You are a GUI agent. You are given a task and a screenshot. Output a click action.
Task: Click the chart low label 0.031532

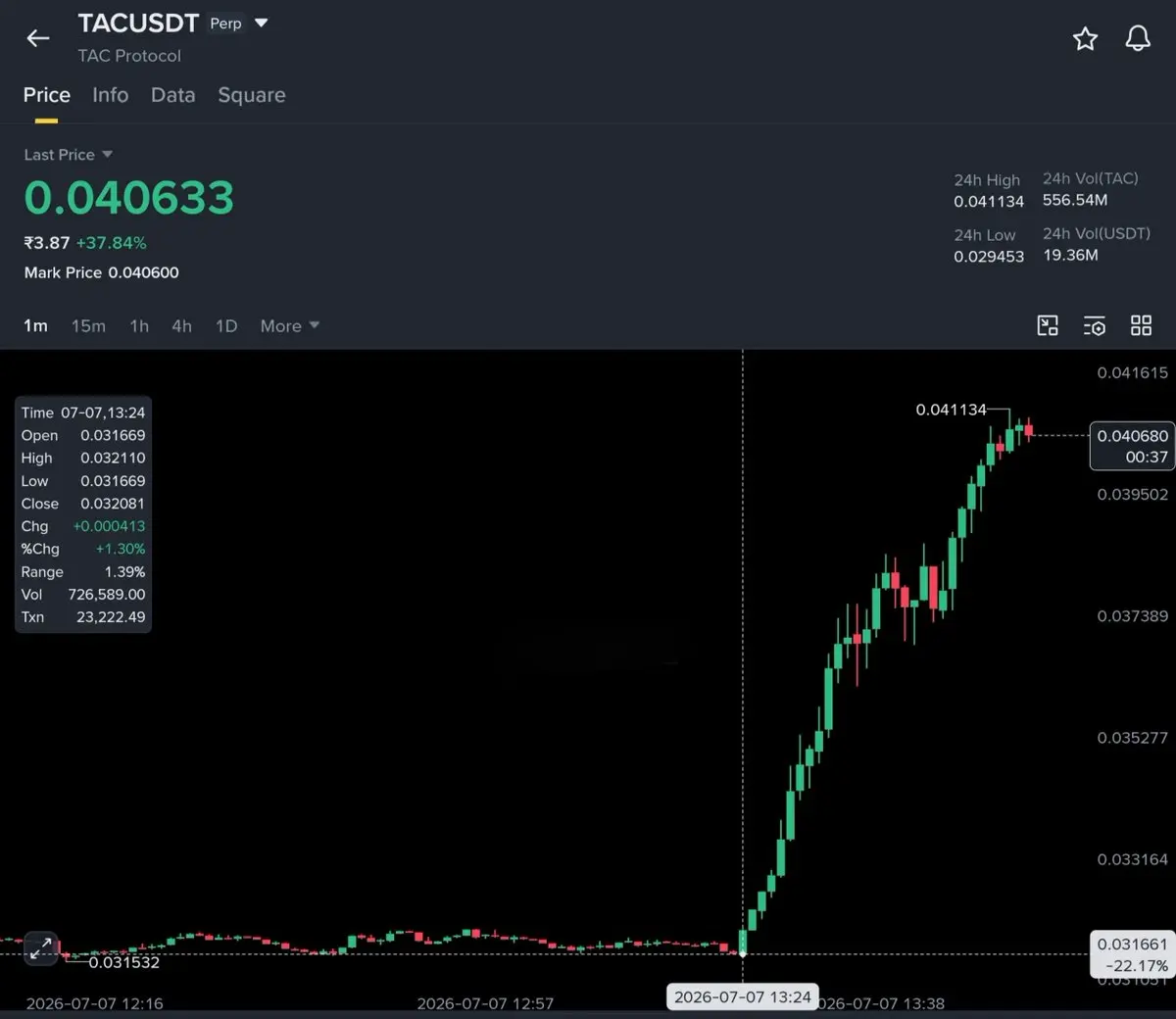click(124, 962)
